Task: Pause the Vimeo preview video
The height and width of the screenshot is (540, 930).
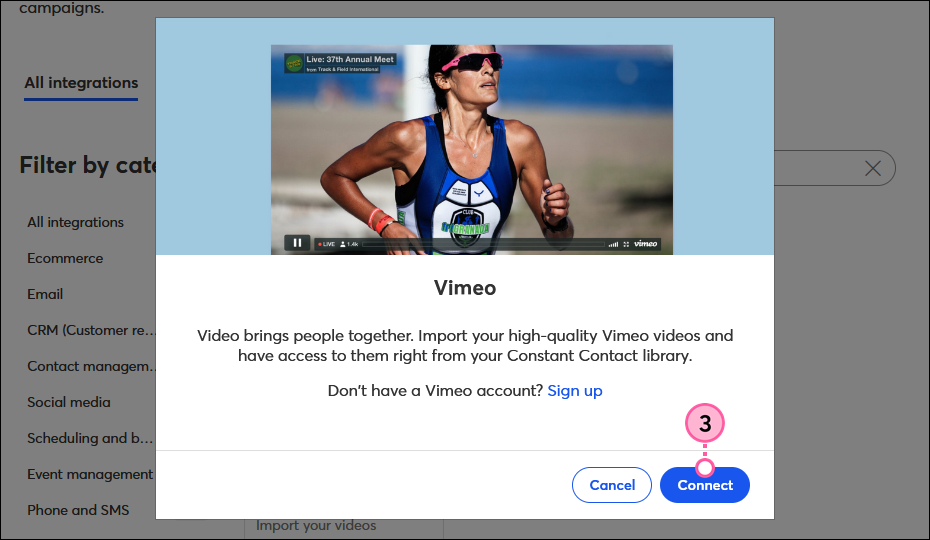Action: (x=297, y=243)
